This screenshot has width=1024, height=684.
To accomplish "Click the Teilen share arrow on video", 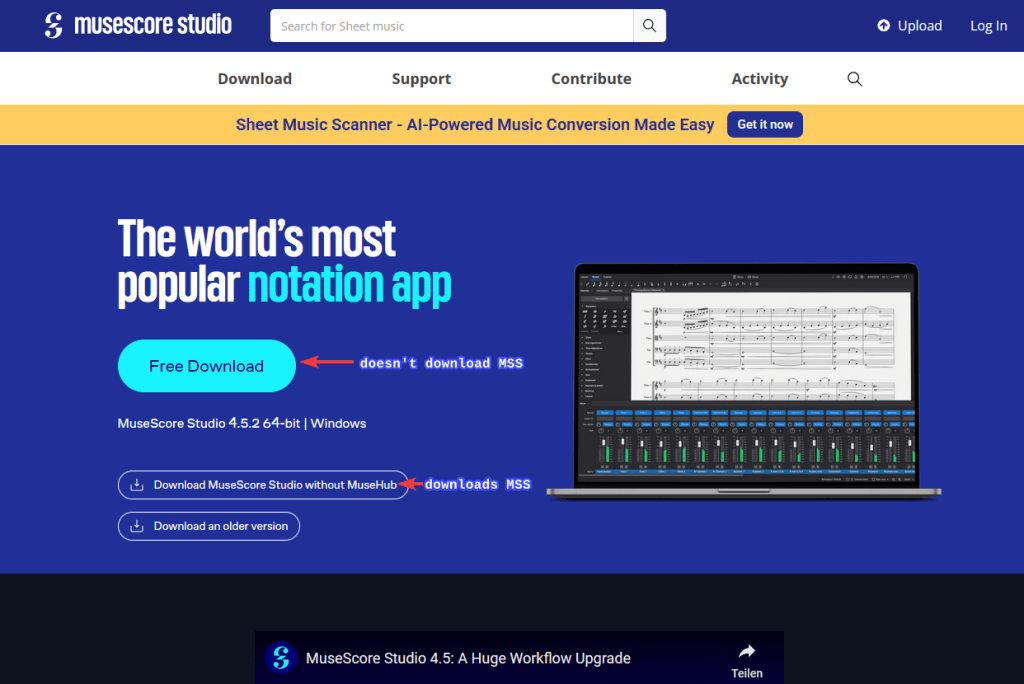I will (746, 651).
